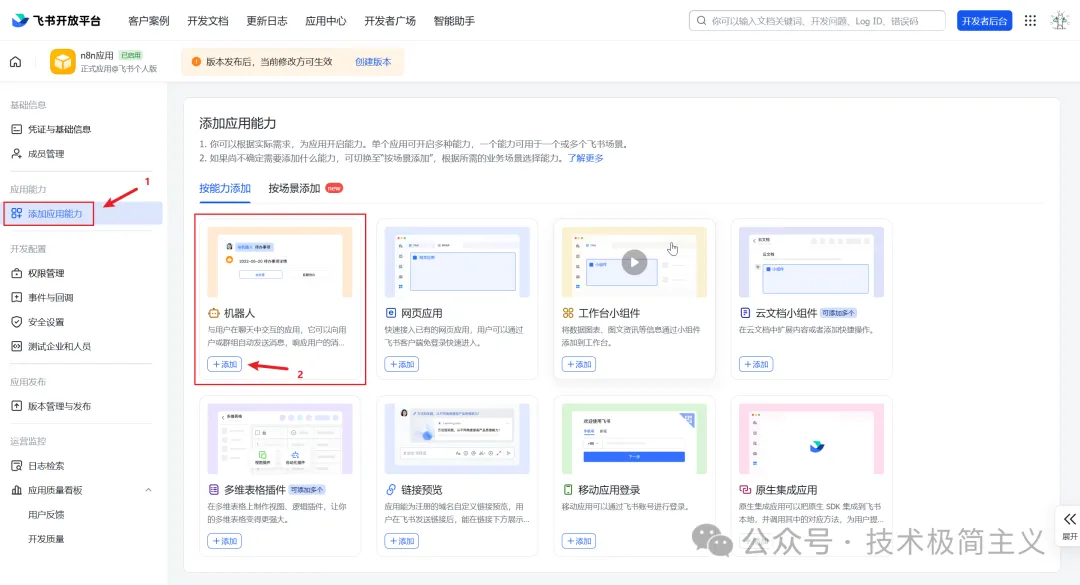1080x585 pixels.
Task: Open 安全设置 security settings
Action: click(x=47, y=321)
